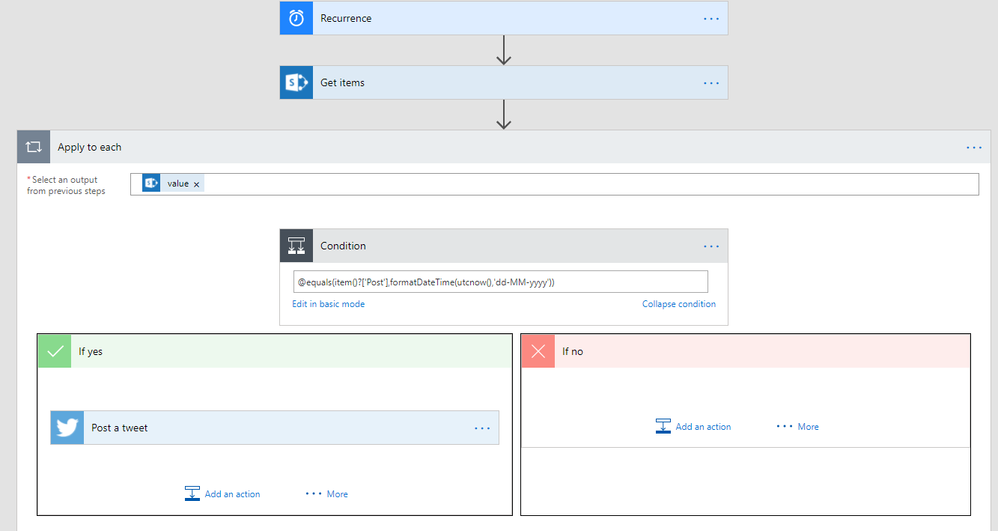The width and height of the screenshot is (998, 531).
Task: Click the Twitter bird icon
Action: pyautogui.click(x=68, y=428)
